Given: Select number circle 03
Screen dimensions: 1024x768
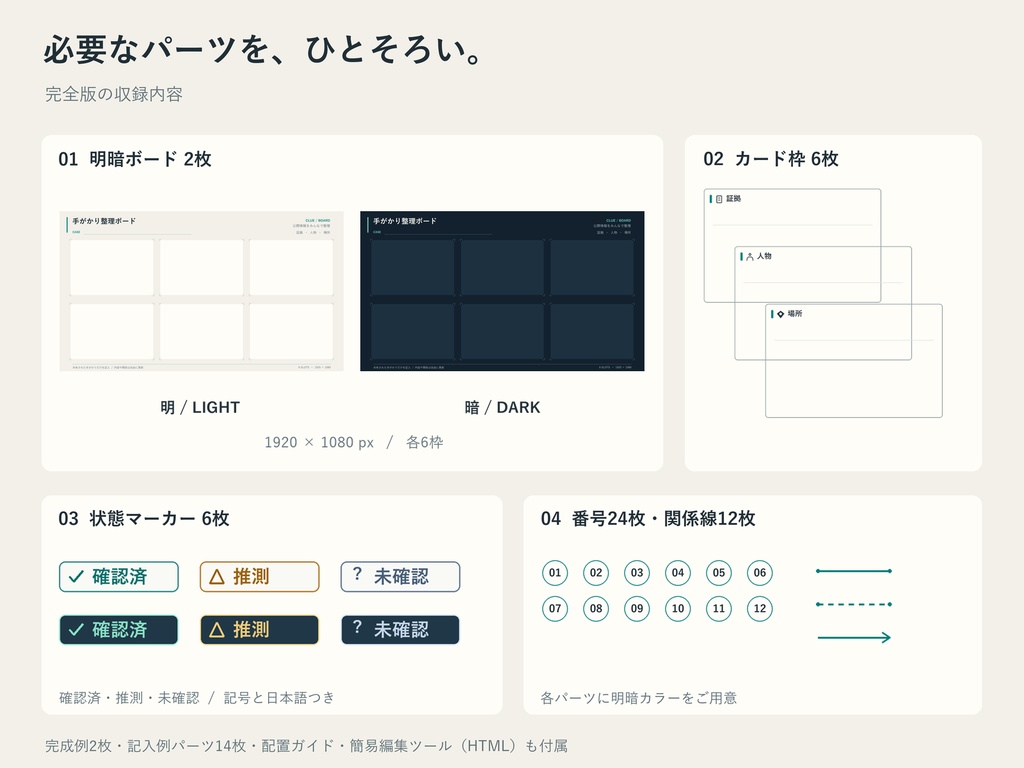Looking at the screenshot, I should (x=637, y=573).
